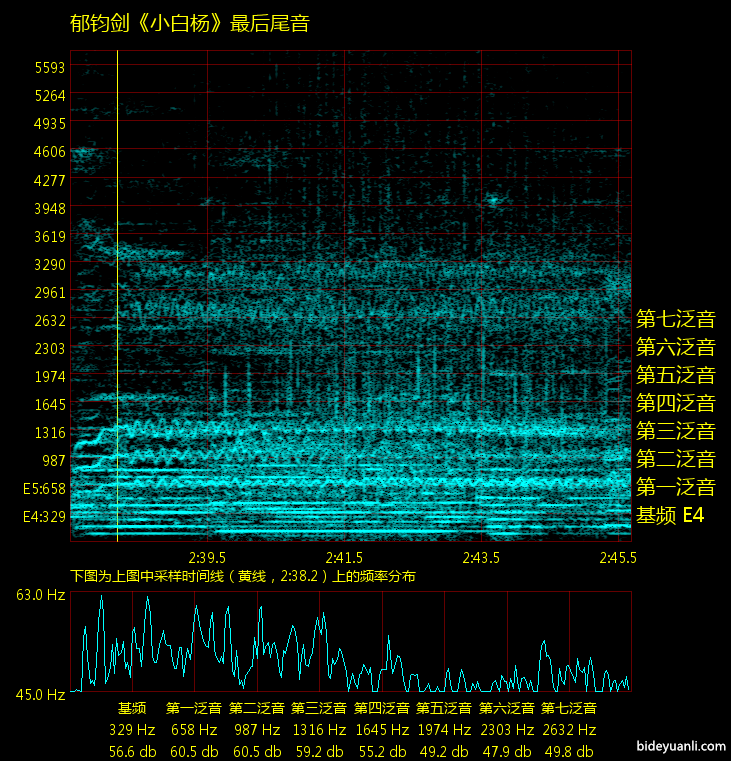Screen dimensions: 731x761
Task: Click the 2632 frequency axis label
Action: click(x=49, y=321)
